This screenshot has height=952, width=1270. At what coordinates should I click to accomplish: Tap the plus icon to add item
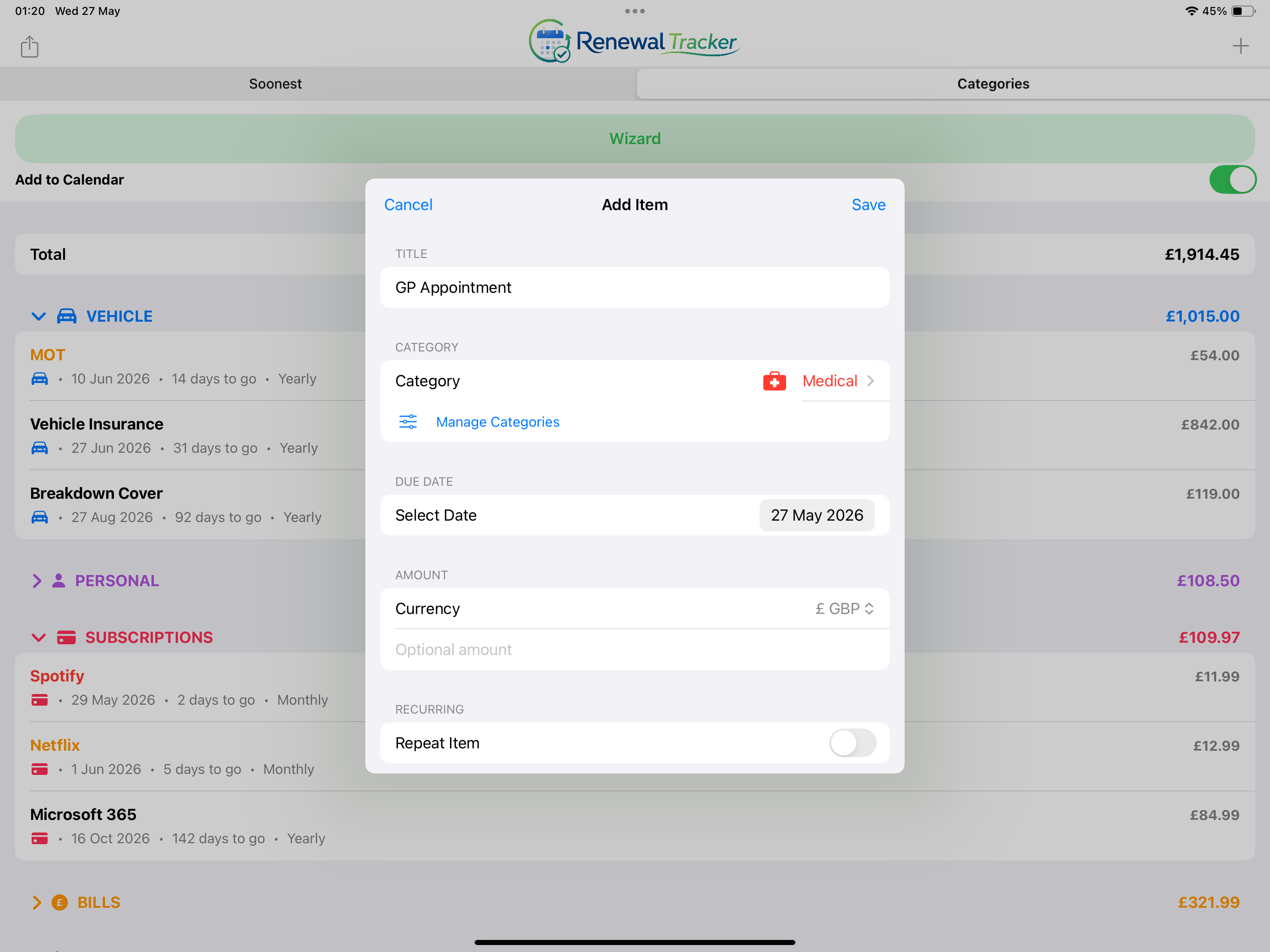[x=1241, y=46]
